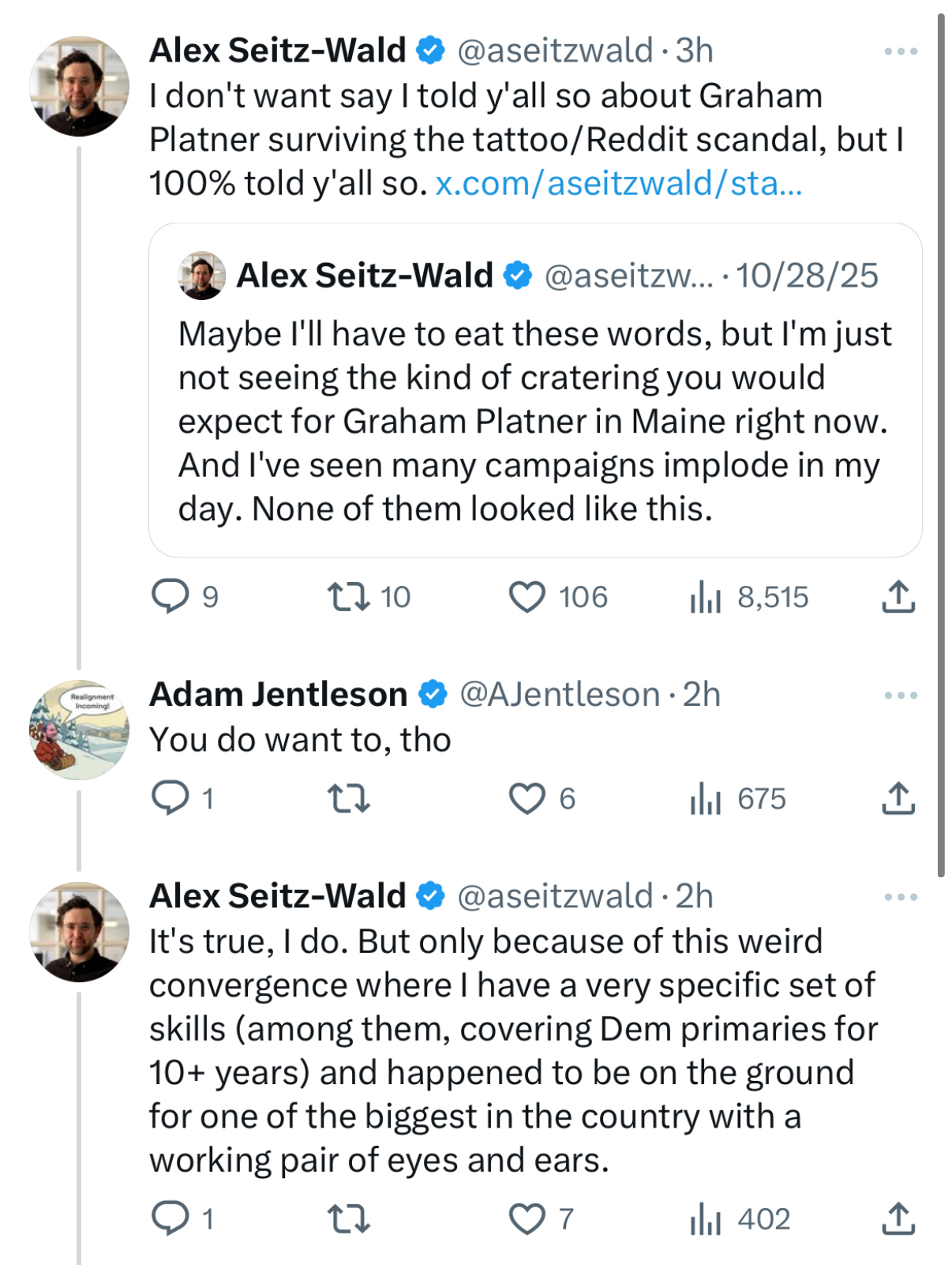
Task: Open more options for the top tweet
Action: 901,51
